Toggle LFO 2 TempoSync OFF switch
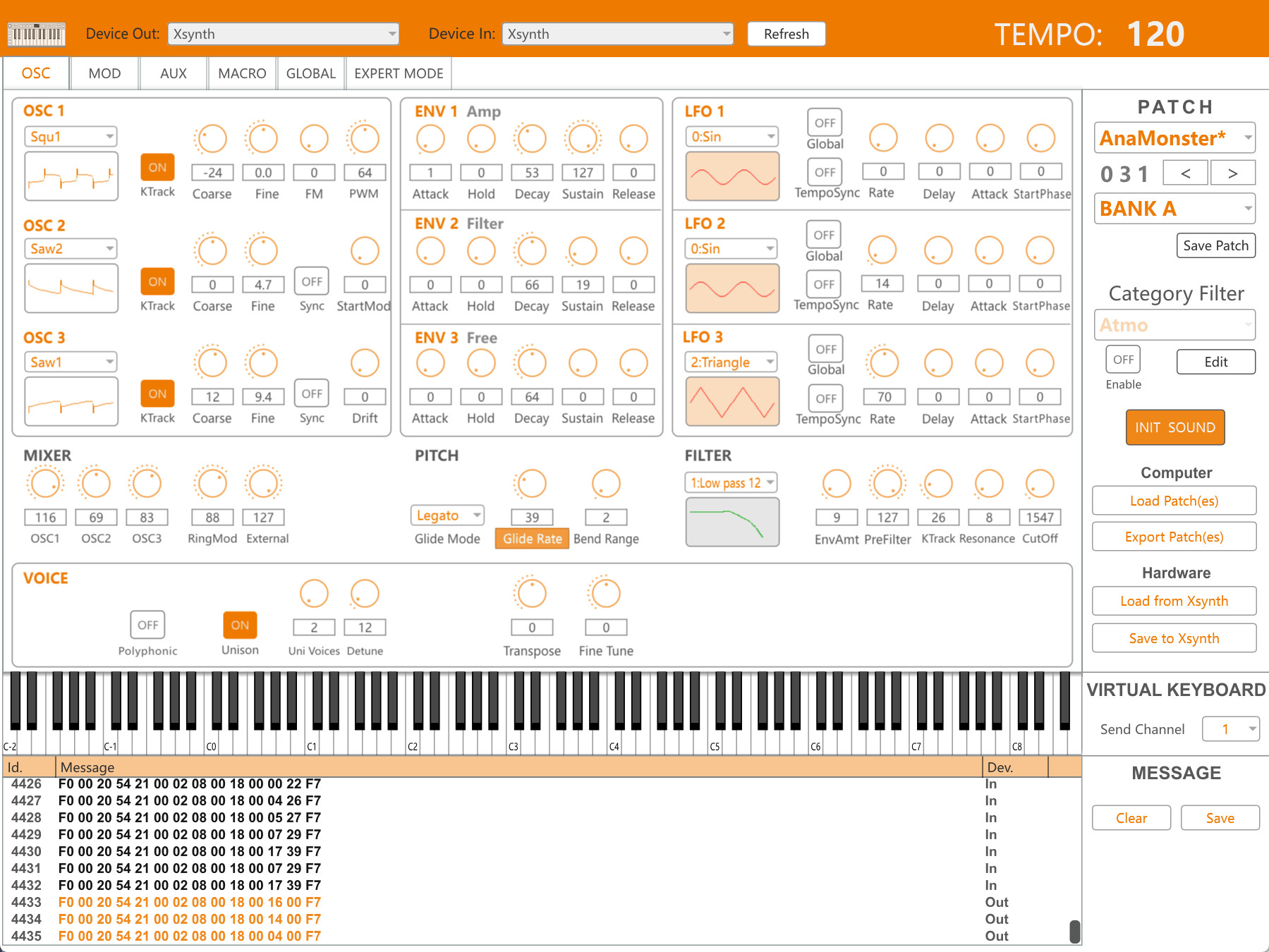The image size is (1269, 952). coord(824,284)
